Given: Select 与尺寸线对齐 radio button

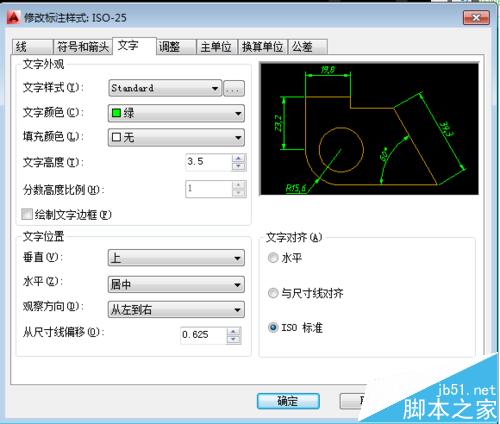Looking at the screenshot, I should pyautogui.click(x=273, y=293).
